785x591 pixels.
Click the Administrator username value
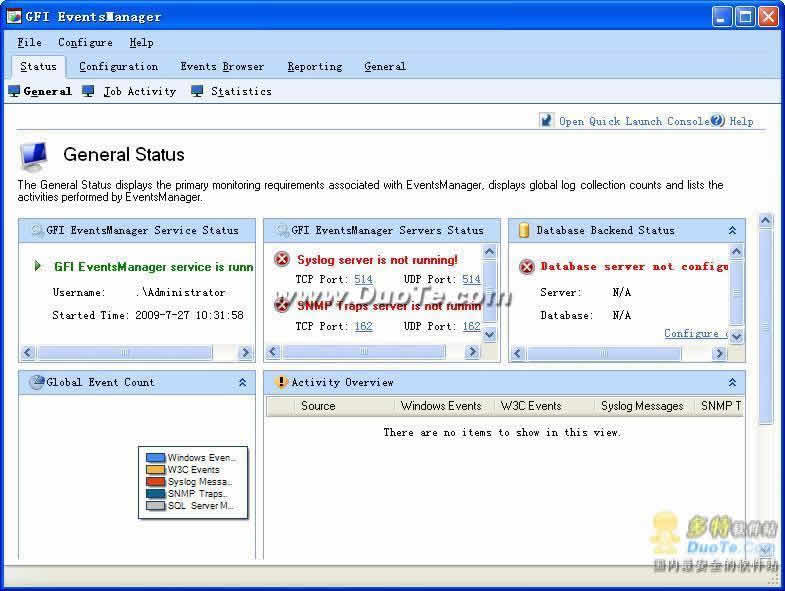[181, 292]
